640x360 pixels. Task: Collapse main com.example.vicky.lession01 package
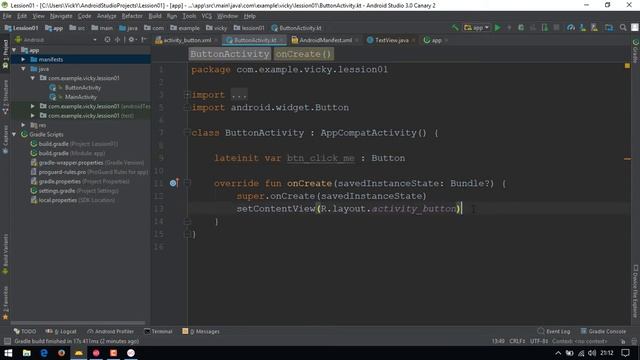click(33, 78)
